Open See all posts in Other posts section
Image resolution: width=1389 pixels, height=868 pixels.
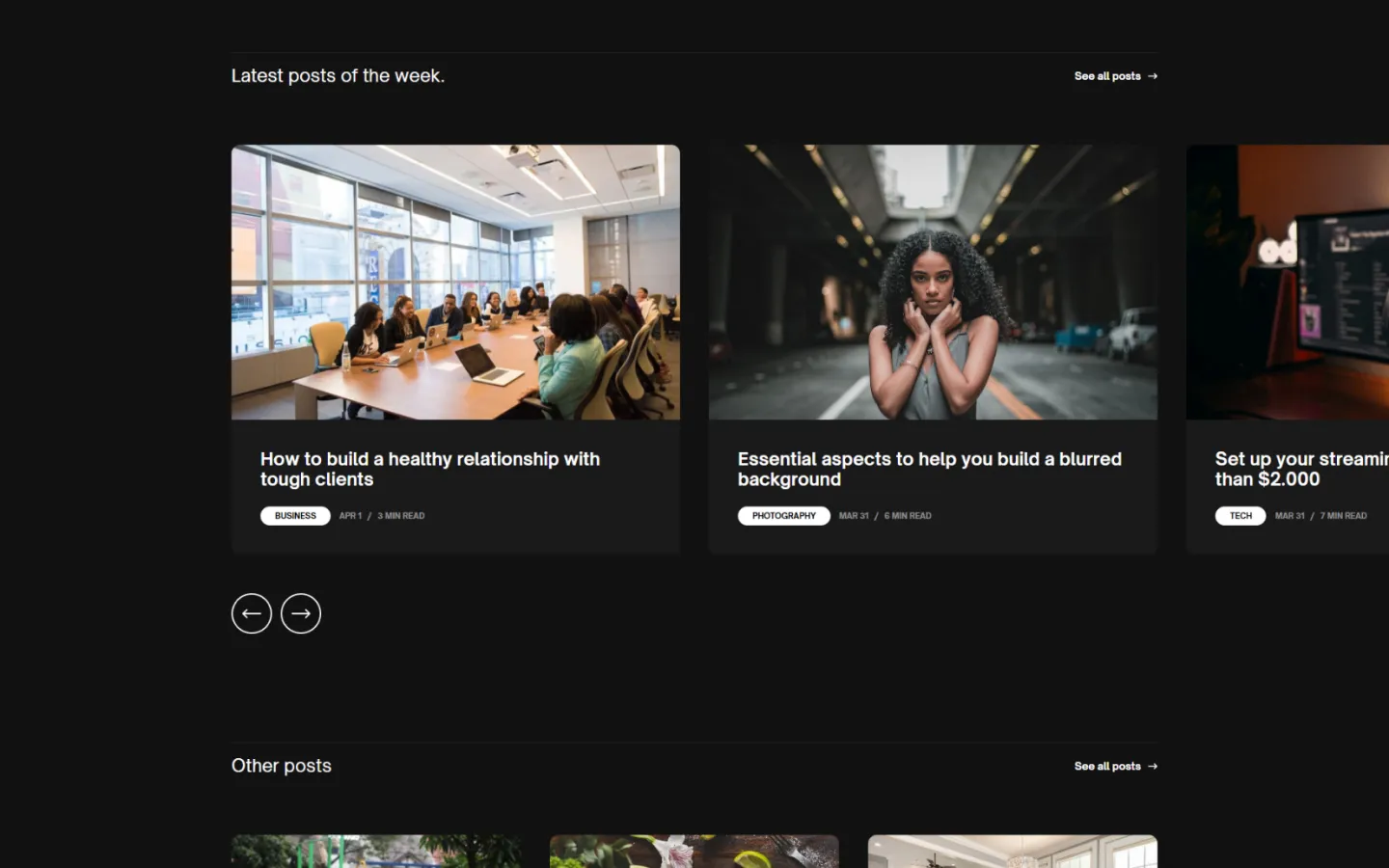tap(1107, 767)
